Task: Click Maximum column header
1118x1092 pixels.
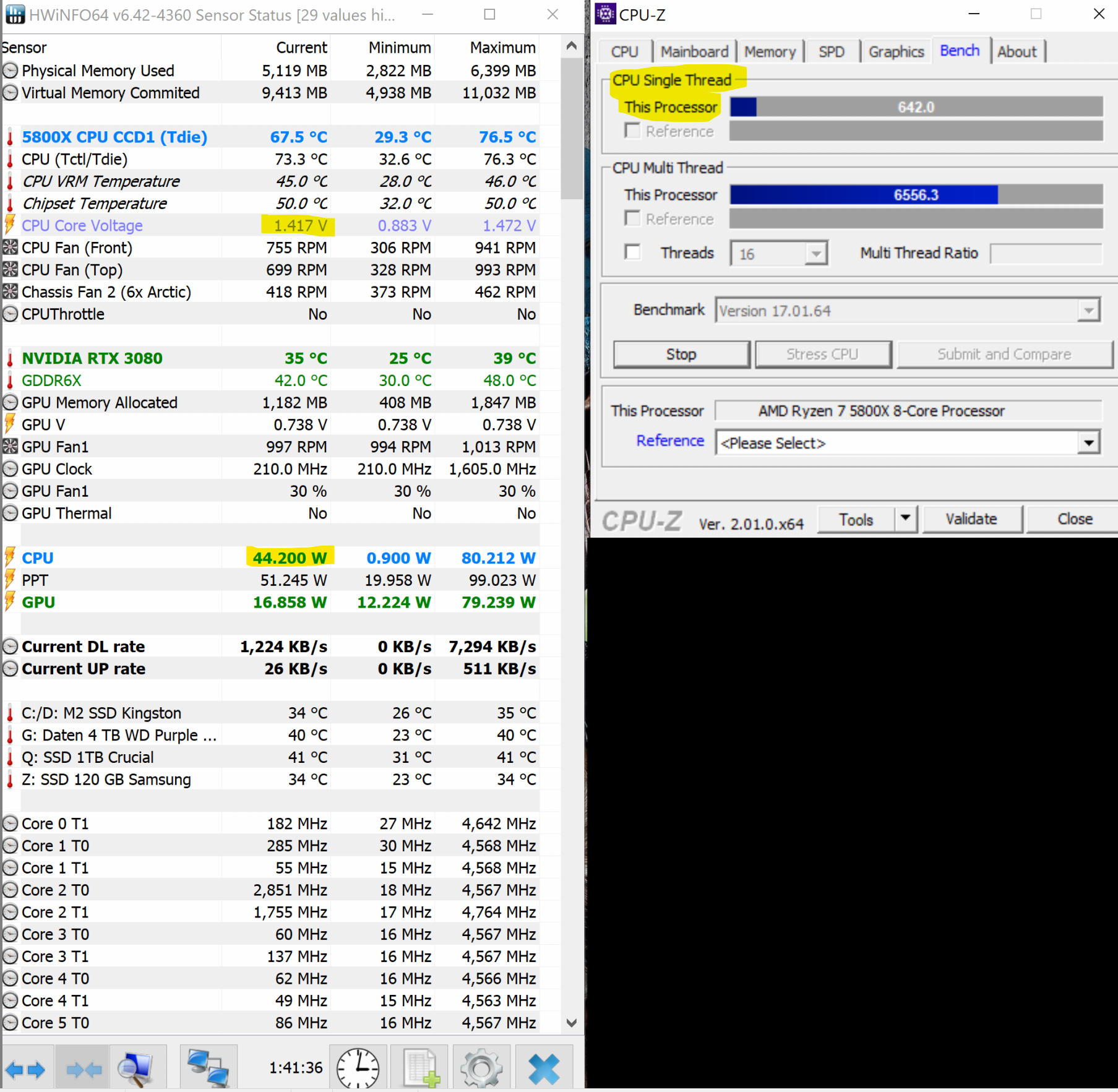Action: pyautogui.click(x=502, y=48)
